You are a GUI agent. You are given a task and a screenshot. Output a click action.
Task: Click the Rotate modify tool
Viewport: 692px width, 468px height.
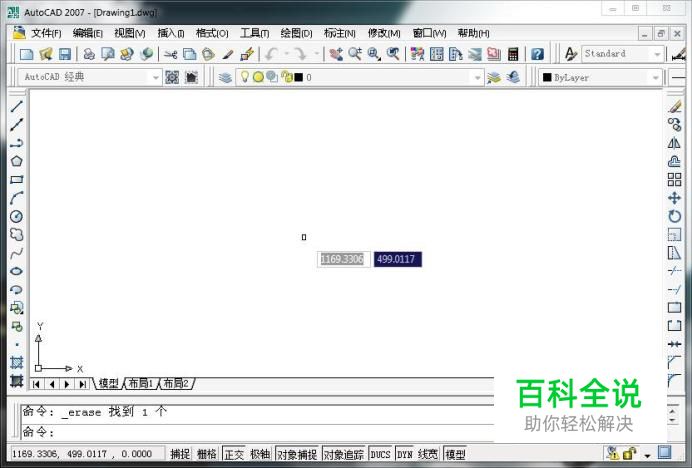[674, 216]
